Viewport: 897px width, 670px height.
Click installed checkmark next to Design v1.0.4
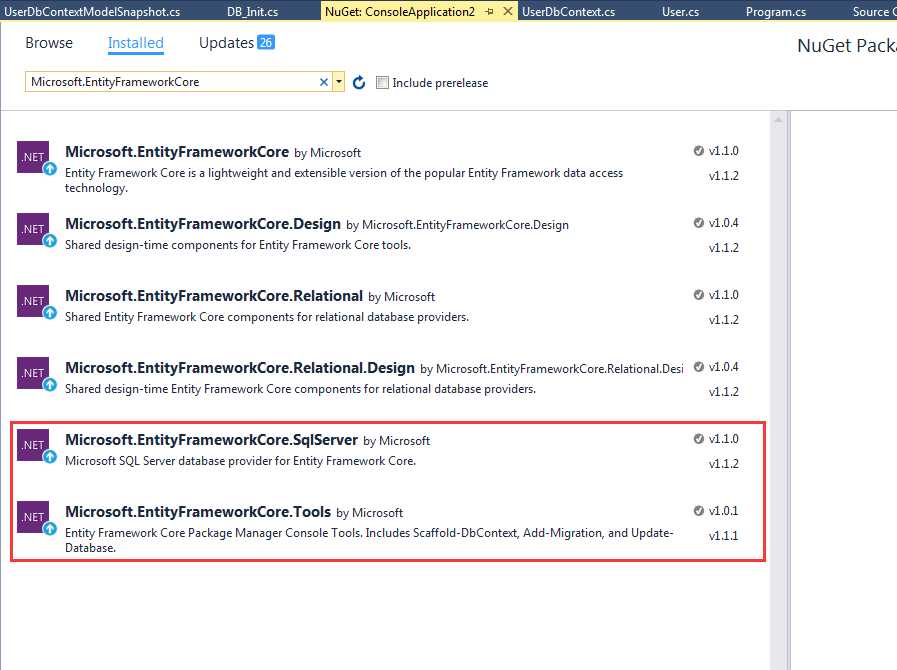(x=698, y=223)
